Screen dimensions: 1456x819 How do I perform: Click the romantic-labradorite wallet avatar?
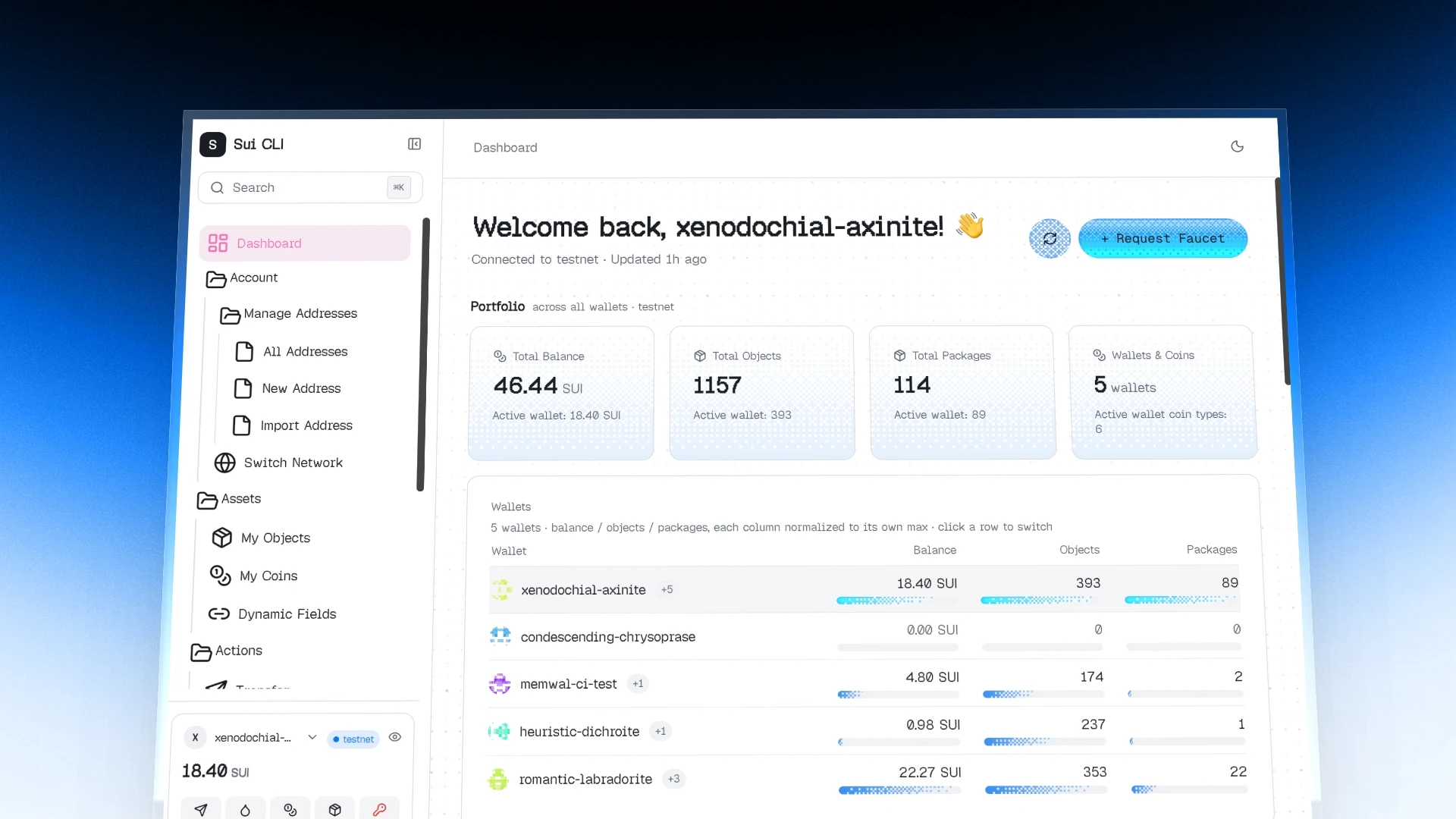[x=498, y=779]
